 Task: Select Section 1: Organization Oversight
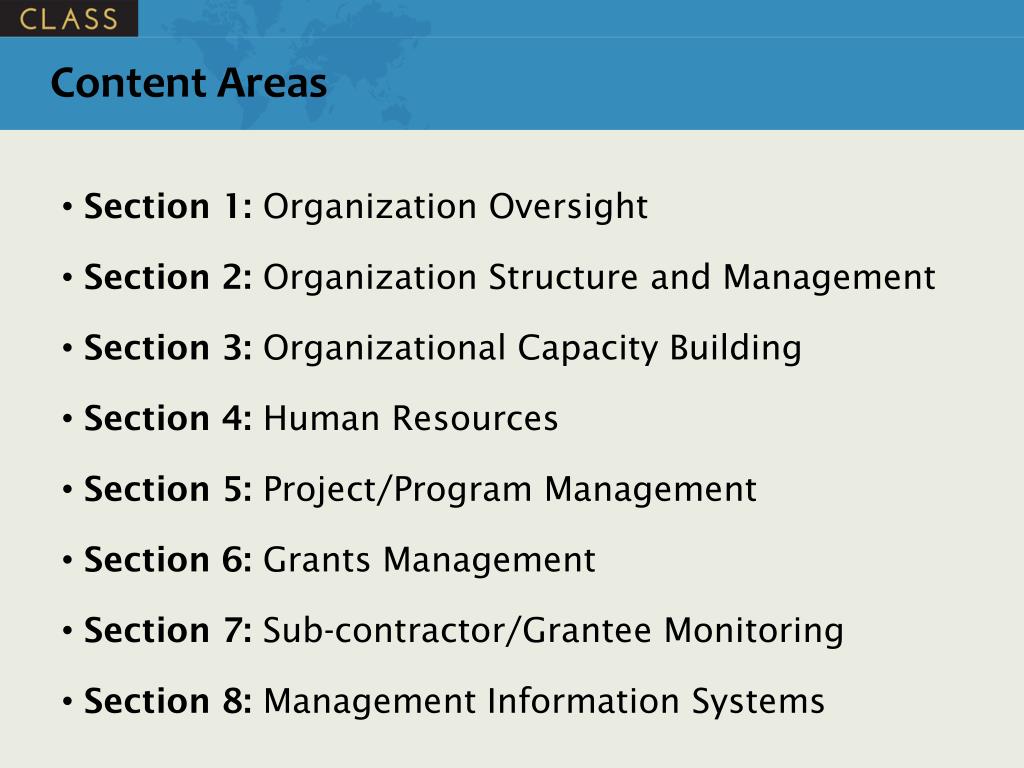(x=366, y=207)
